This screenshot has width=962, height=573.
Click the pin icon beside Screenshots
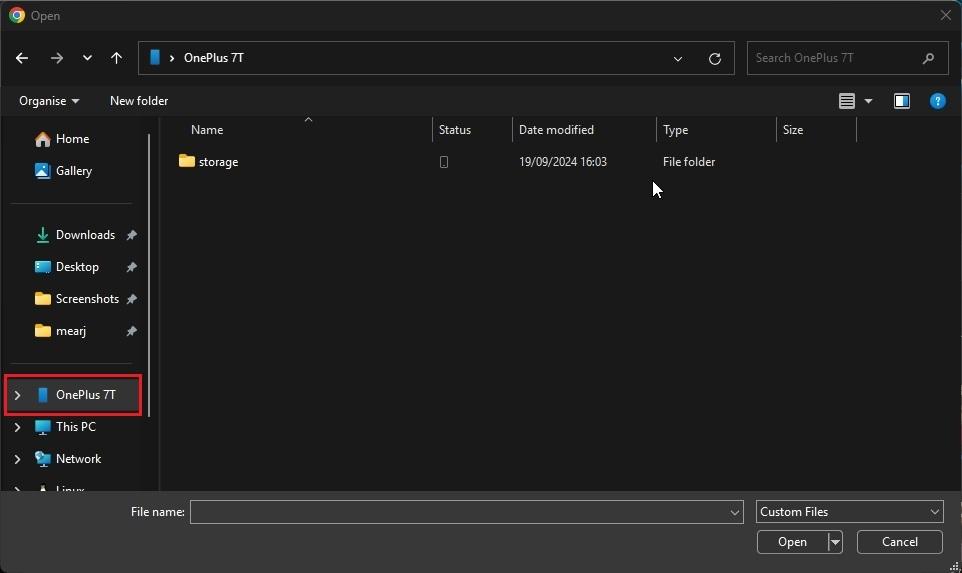[131, 299]
